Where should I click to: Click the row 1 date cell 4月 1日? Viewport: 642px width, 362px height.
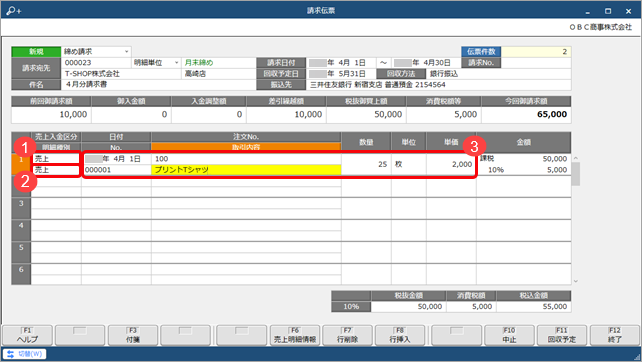[x=116, y=159]
